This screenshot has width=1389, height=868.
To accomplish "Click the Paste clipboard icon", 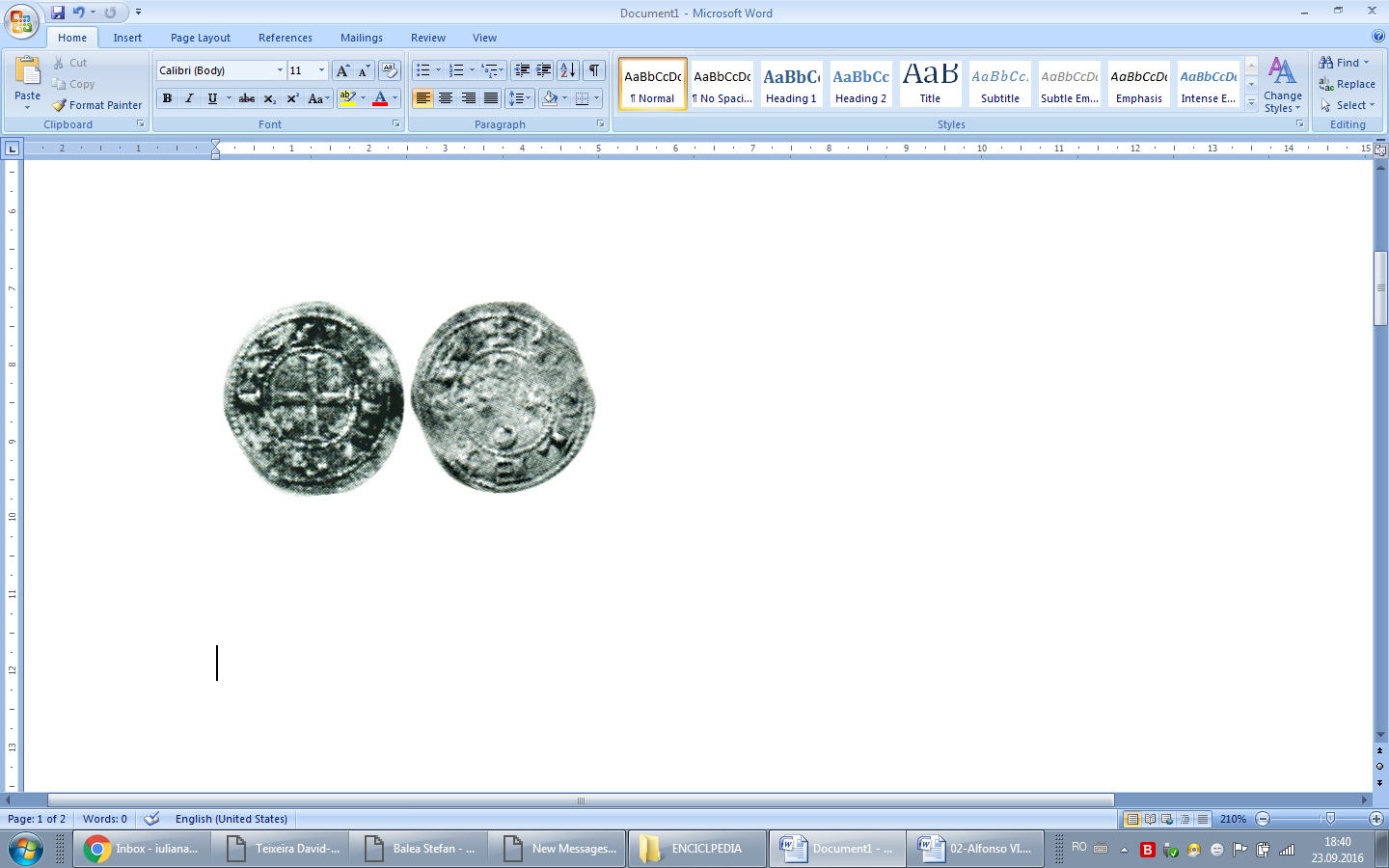I will (27, 72).
